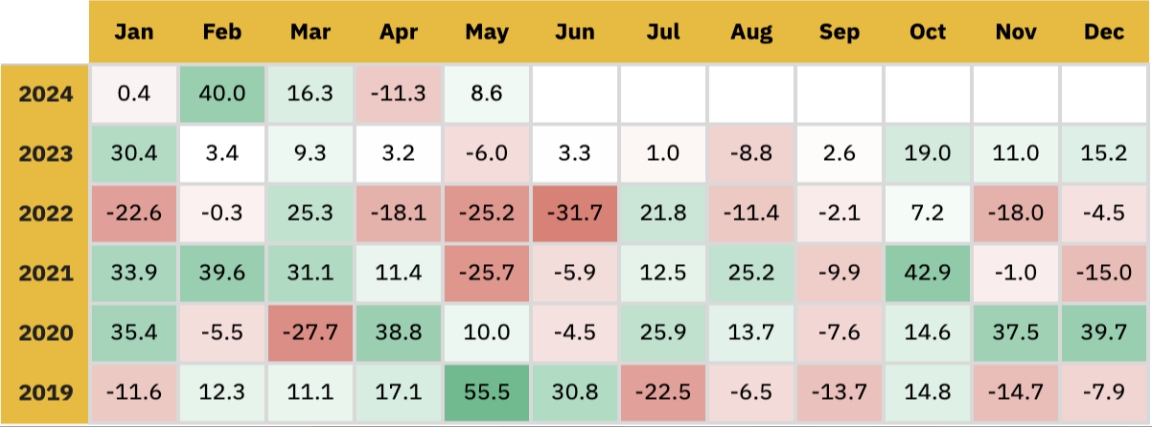The image size is (1152, 427).
Task: Select the 2022 row header
Action: (x=46, y=213)
